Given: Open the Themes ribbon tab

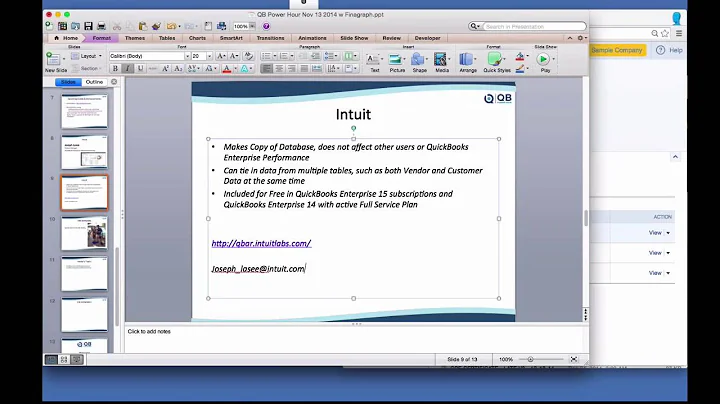Looking at the screenshot, I should (x=135, y=38).
